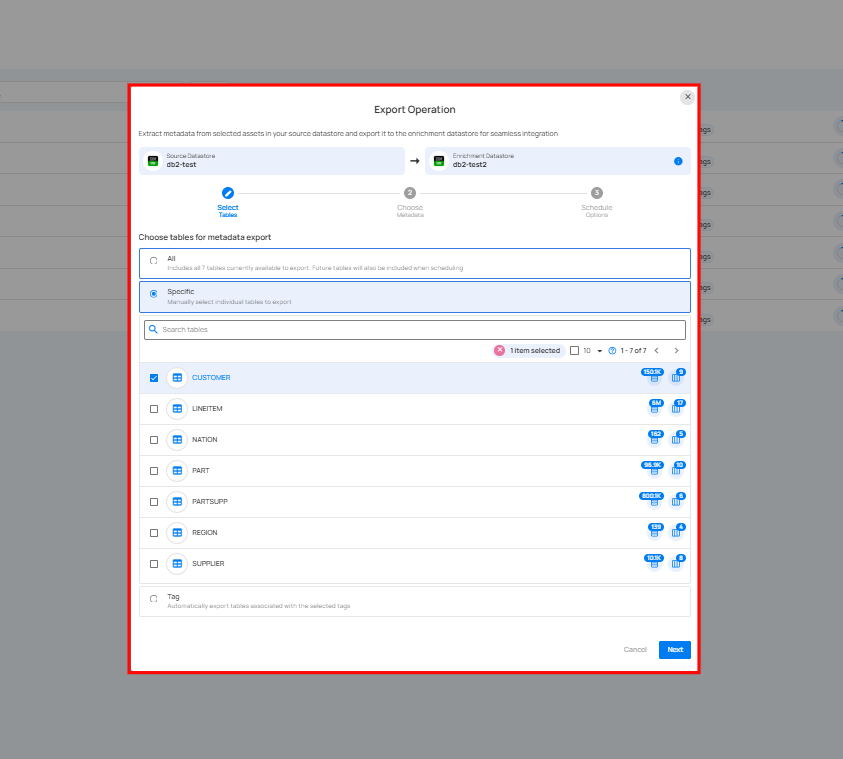Clear selection via the pink X icon

click(x=500, y=351)
